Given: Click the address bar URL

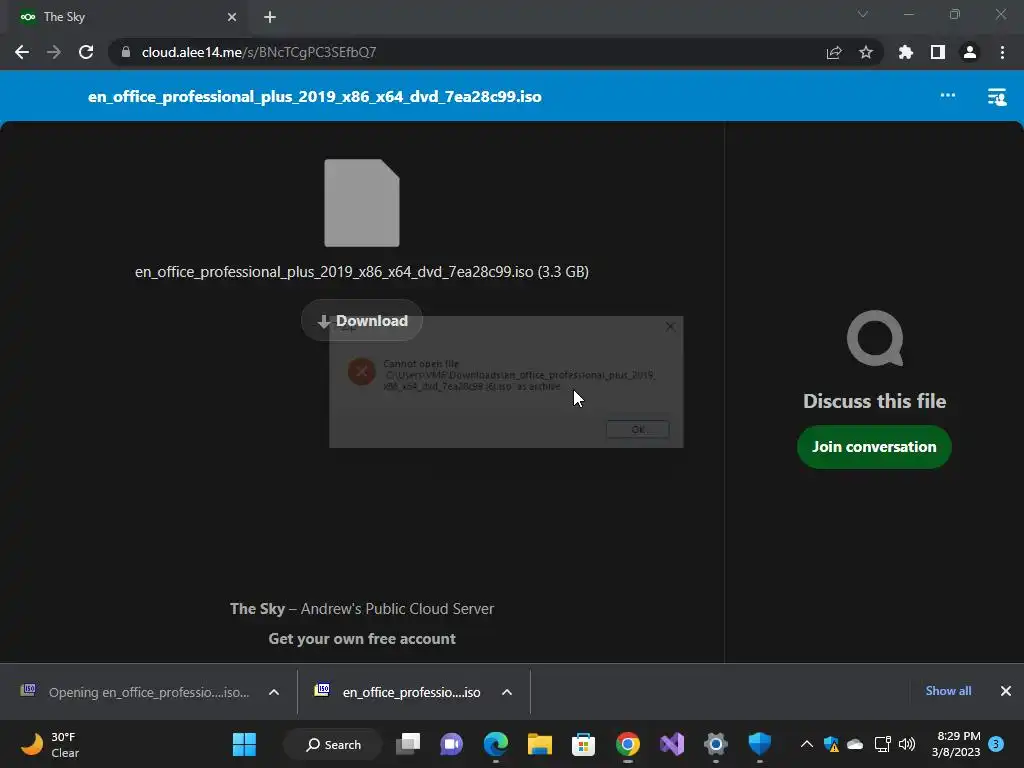Looking at the screenshot, I should tap(259, 52).
